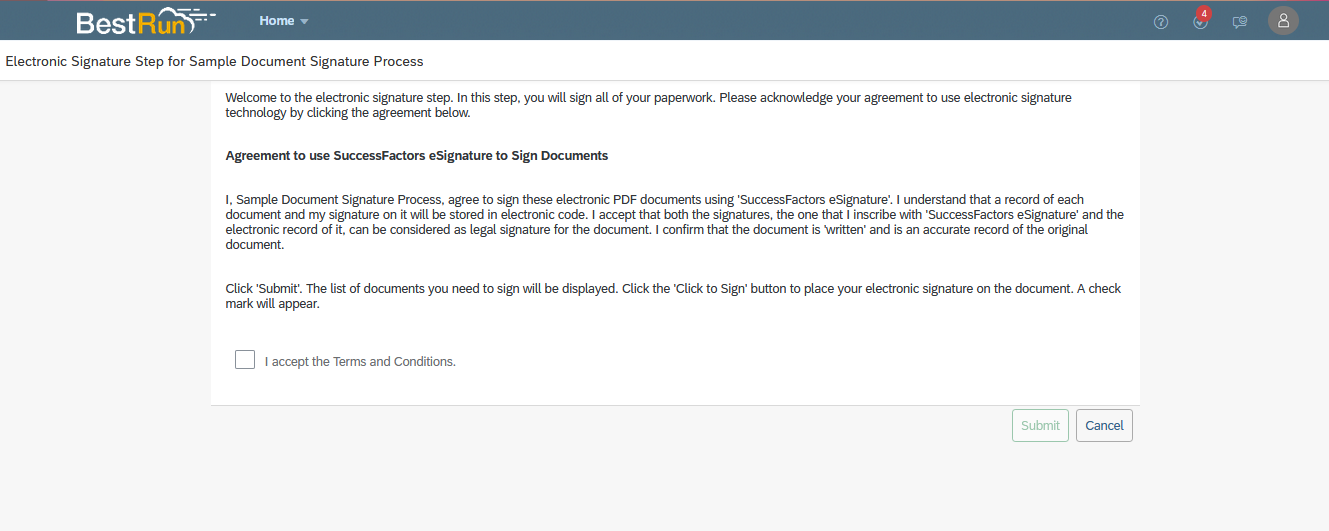This screenshot has width=1329, height=531.
Task: Click the Submit button
Action: pos(1040,425)
